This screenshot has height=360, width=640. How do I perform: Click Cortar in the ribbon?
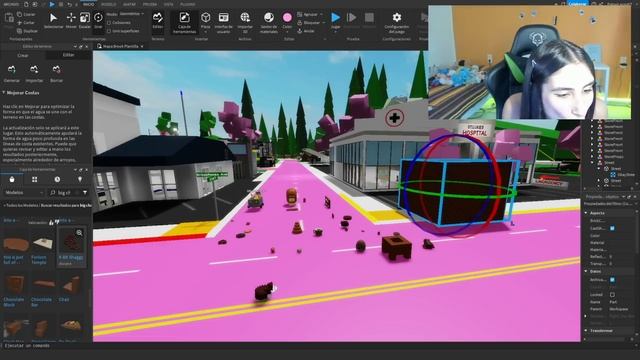(x=27, y=22)
